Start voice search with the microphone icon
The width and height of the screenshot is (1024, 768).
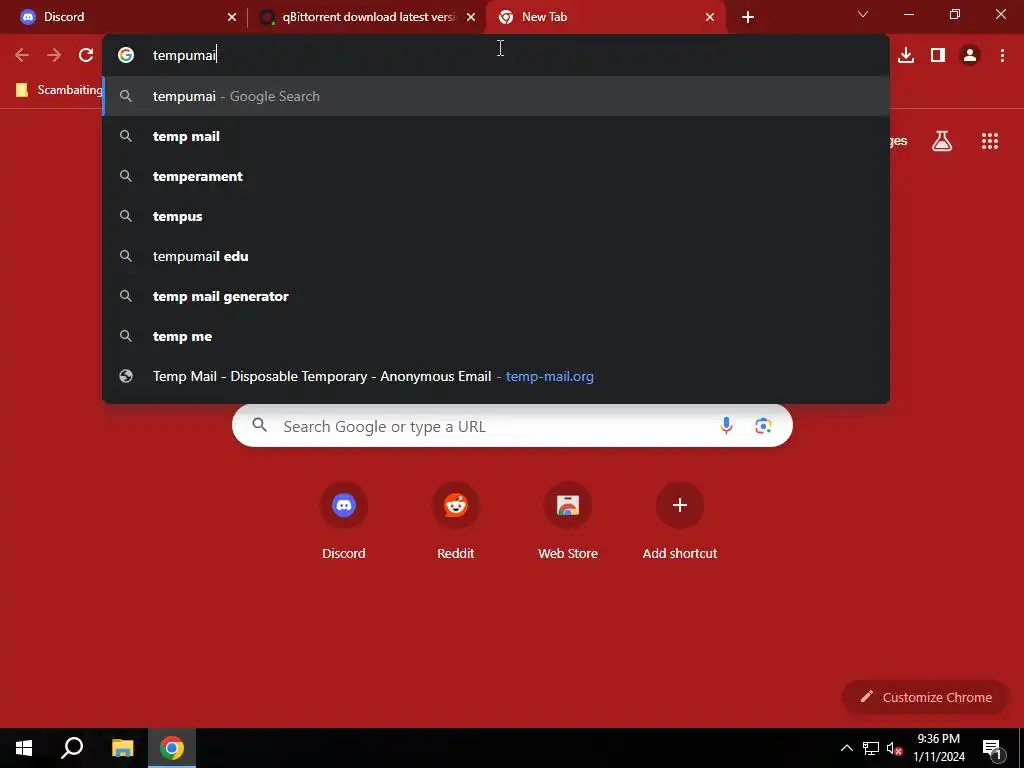pos(726,426)
